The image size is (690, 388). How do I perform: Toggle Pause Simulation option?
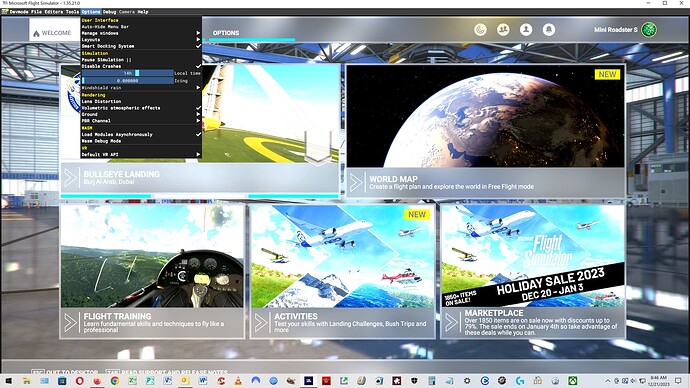[141, 60]
